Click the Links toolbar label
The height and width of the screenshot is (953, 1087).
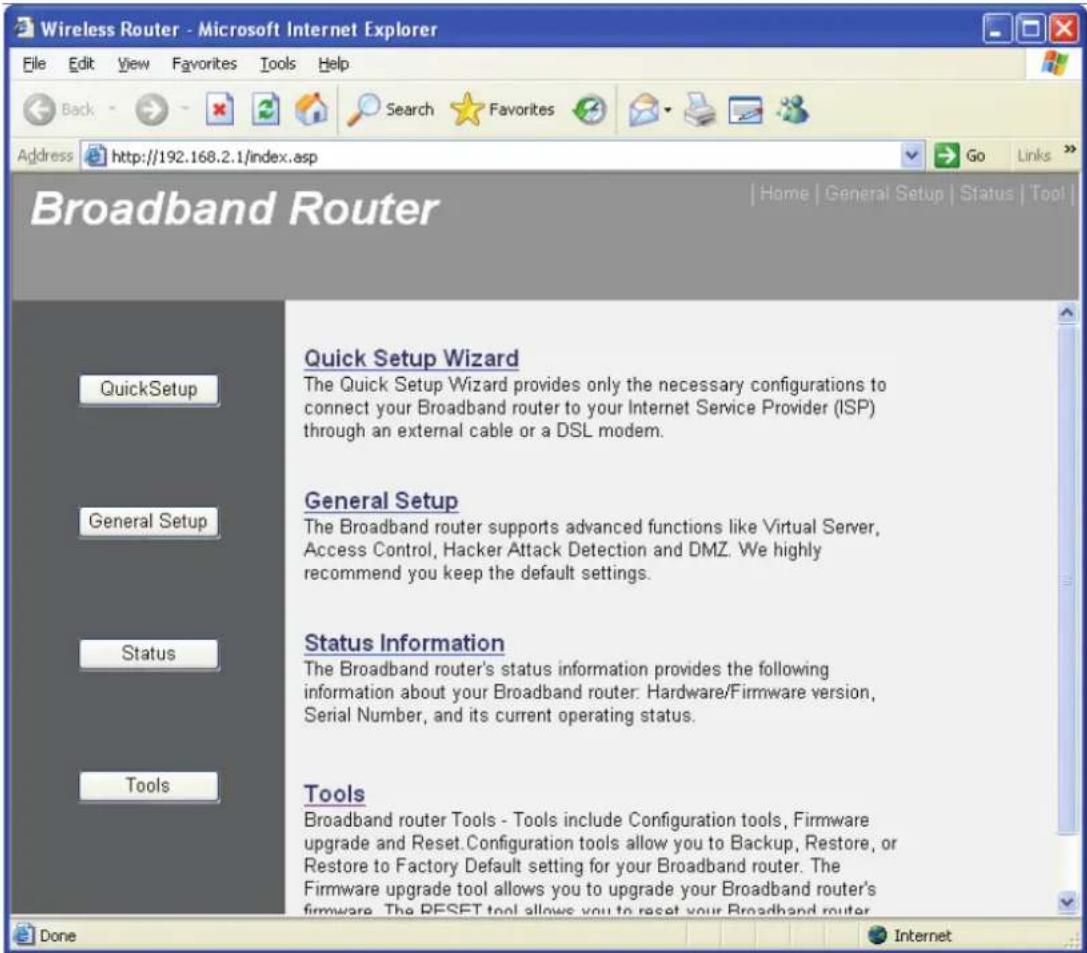pos(1034,156)
